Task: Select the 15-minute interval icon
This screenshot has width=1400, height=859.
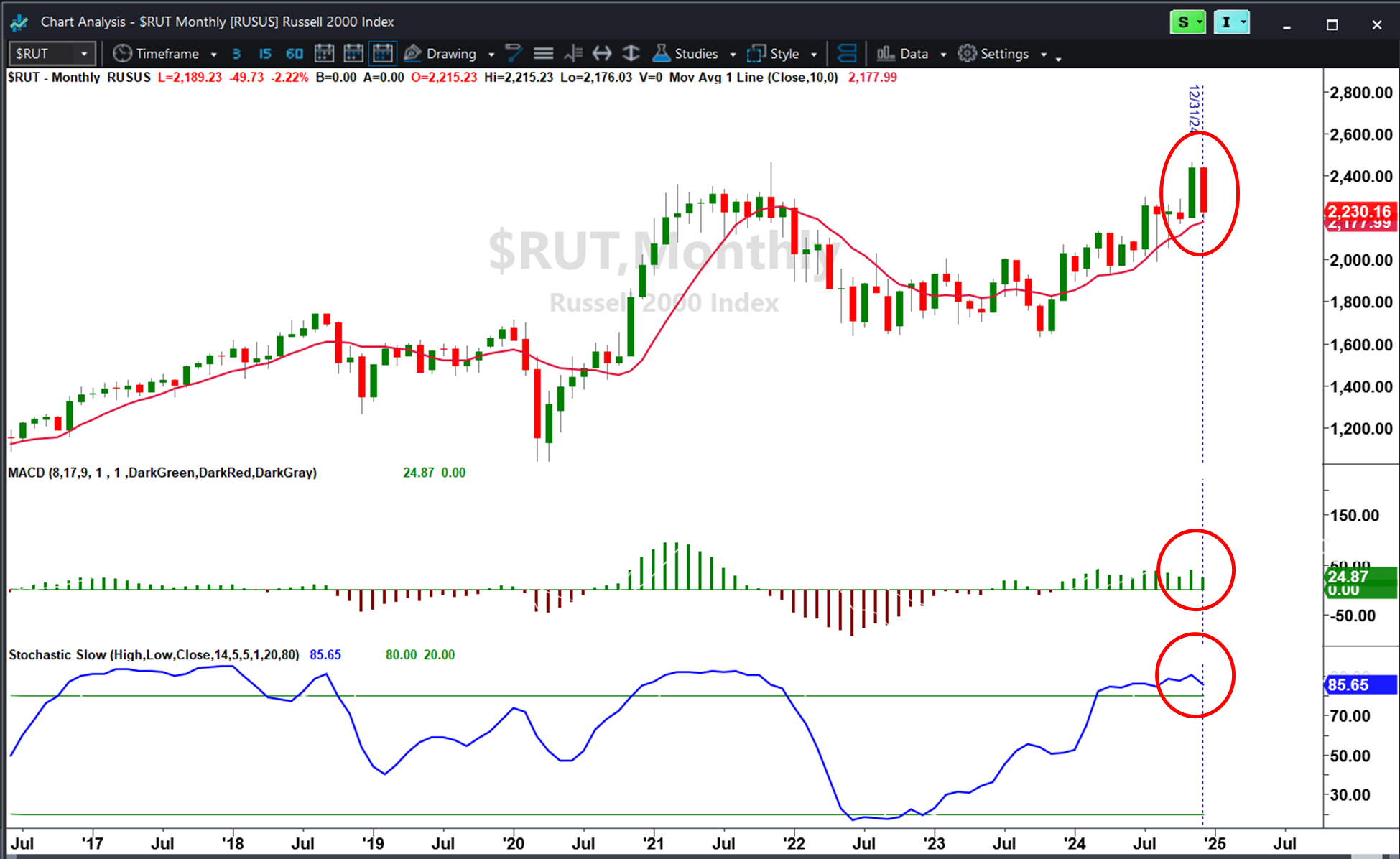Action: click(265, 54)
